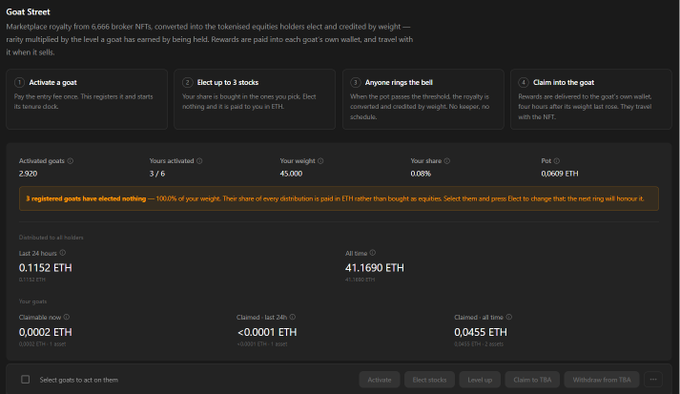Select the Claim into the goat card
Viewport: 680px width, 394px height.
click(x=591, y=99)
